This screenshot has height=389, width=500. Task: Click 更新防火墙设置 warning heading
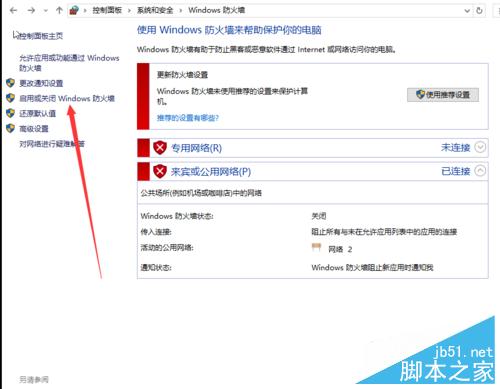pyautogui.click(x=182, y=75)
